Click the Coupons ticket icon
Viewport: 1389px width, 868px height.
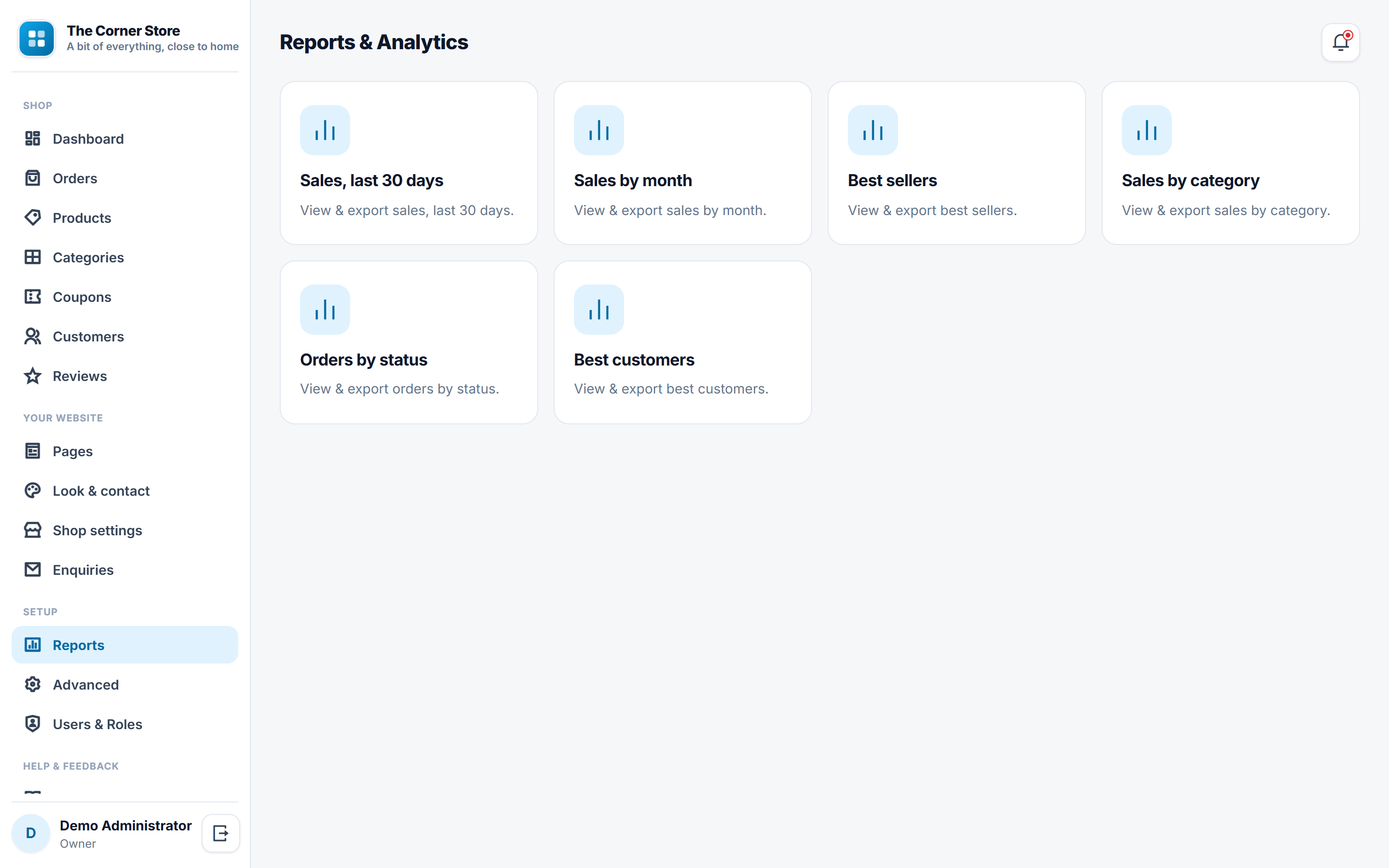pyautogui.click(x=33, y=297)
